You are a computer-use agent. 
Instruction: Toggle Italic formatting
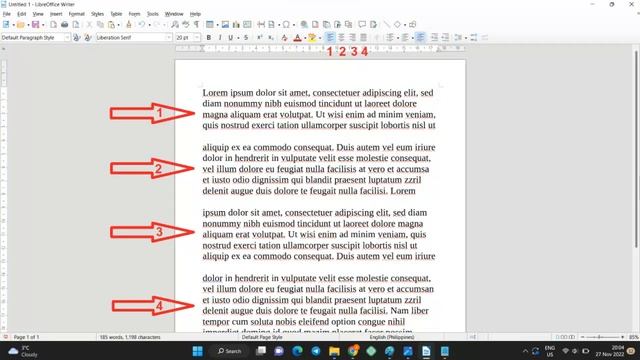click(x=220, y=38)
